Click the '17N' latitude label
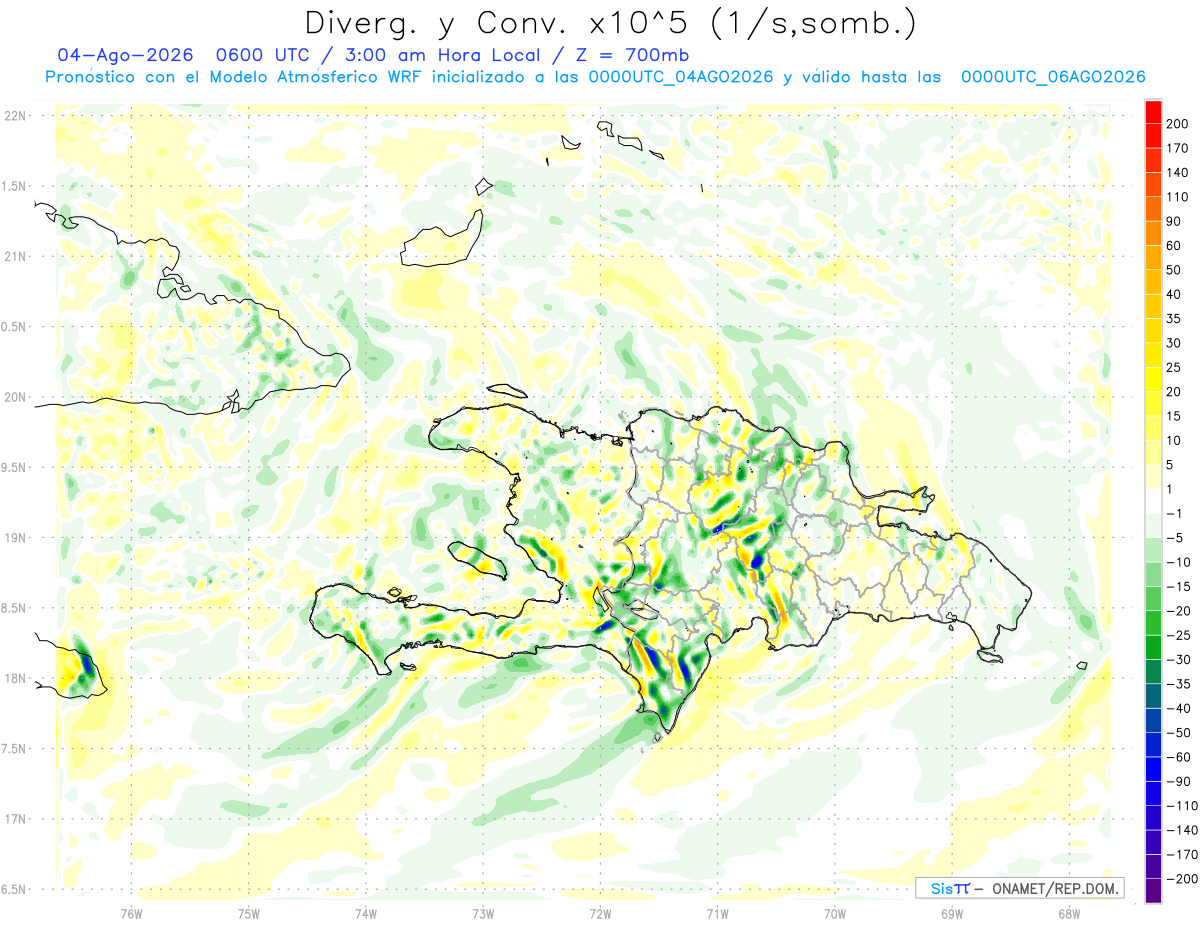This screenshot has width=1200, height=927. (14, 819)
